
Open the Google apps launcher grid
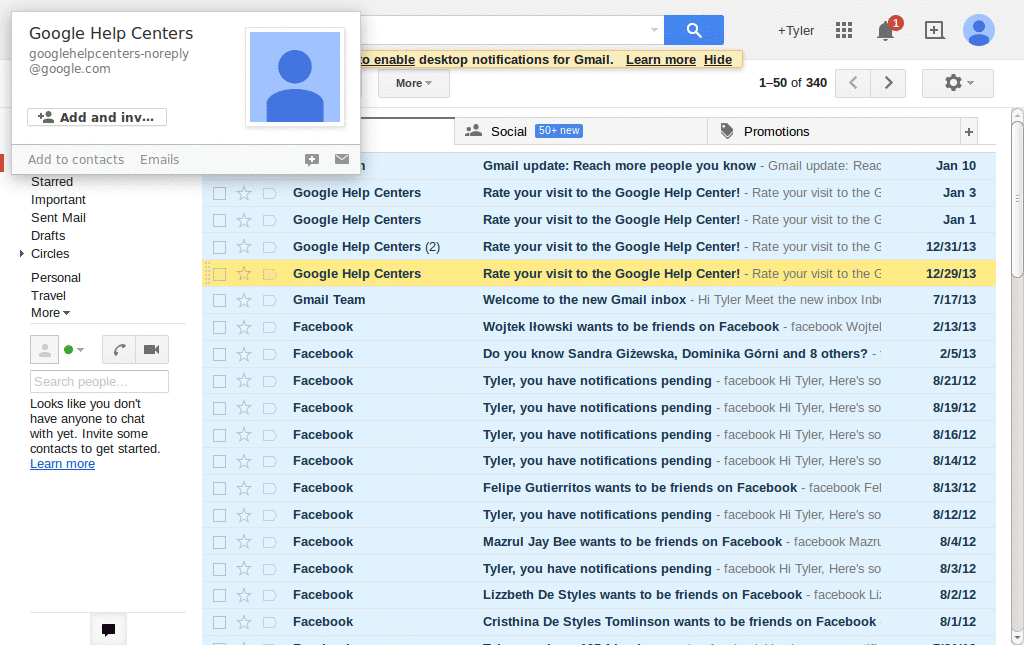843,30
